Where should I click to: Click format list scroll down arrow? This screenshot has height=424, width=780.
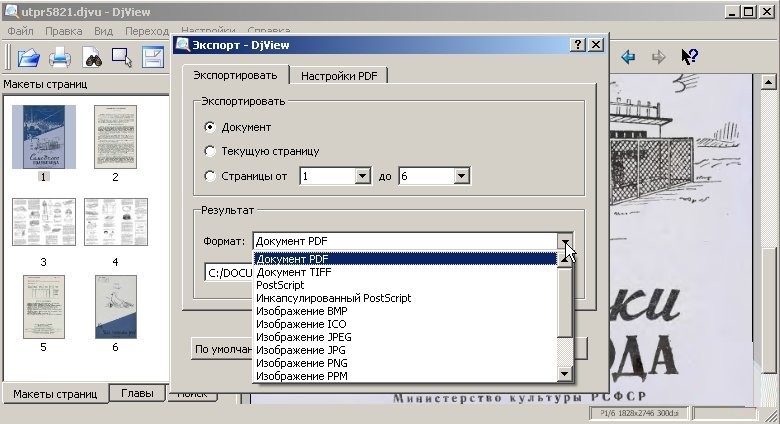565,374
